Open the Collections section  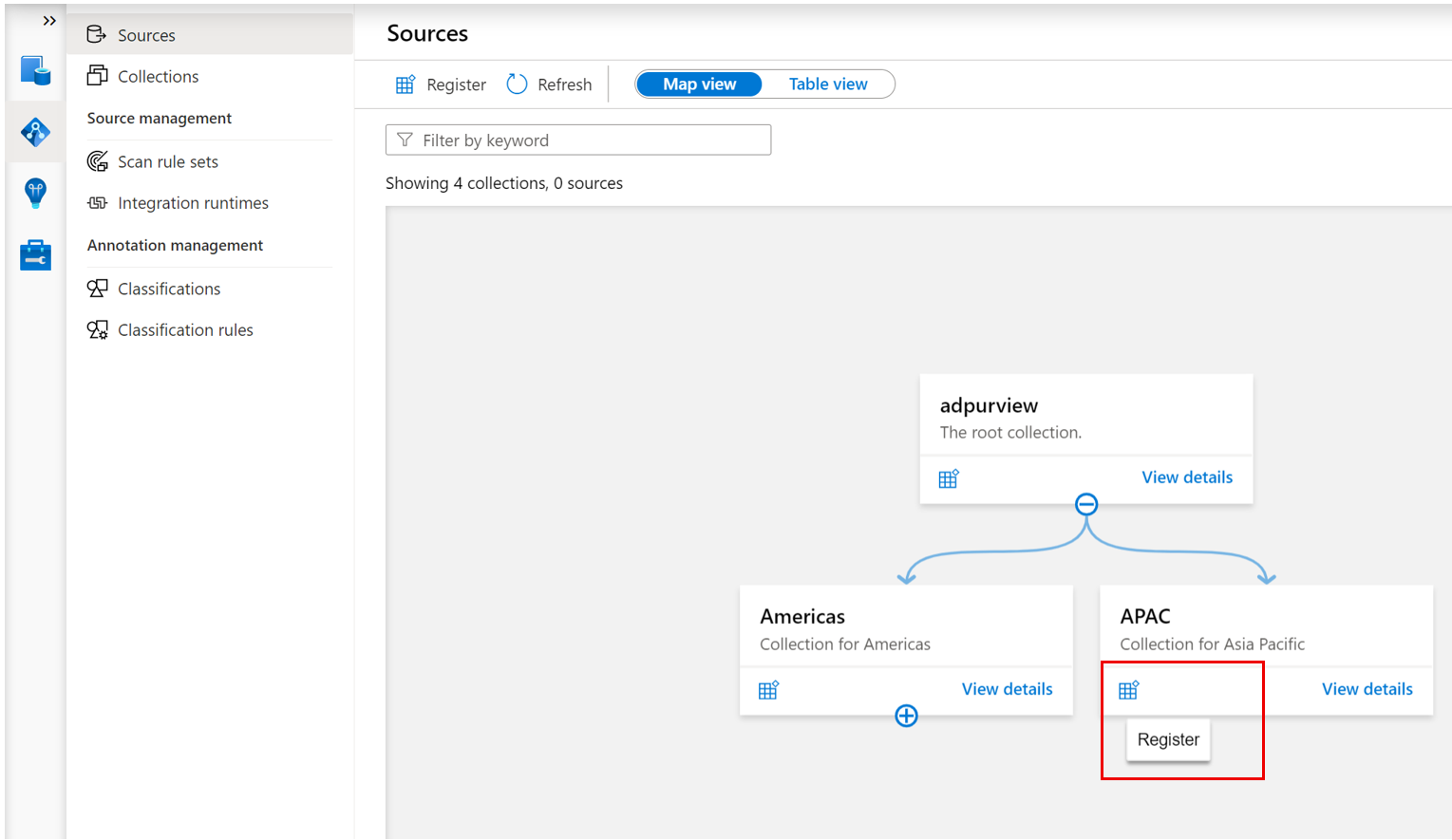[159, 76]
